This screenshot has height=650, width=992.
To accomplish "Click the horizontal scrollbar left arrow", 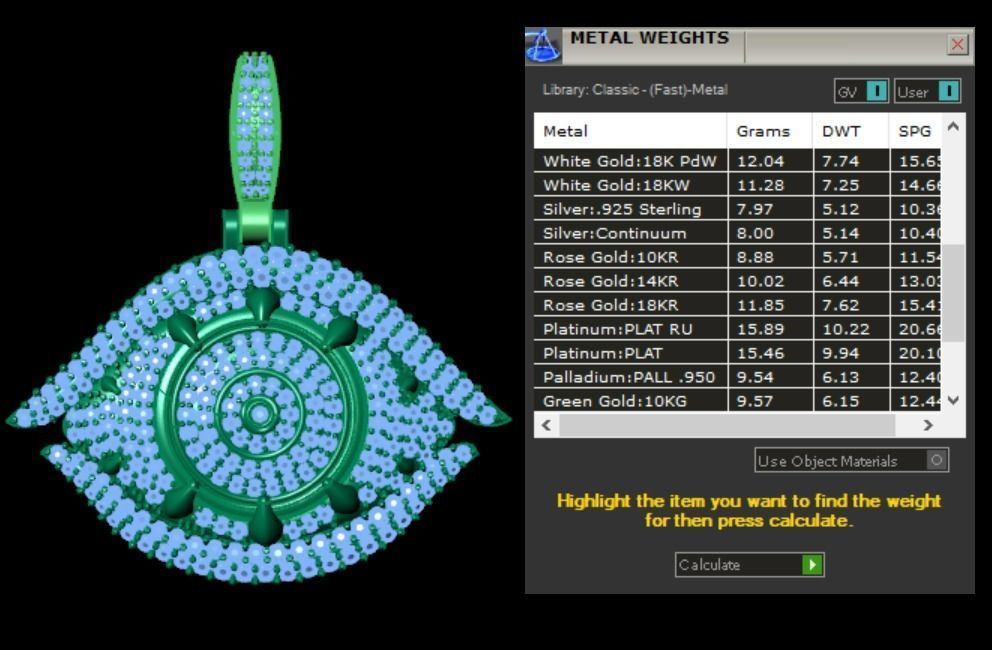I will (x=547, y=425).
